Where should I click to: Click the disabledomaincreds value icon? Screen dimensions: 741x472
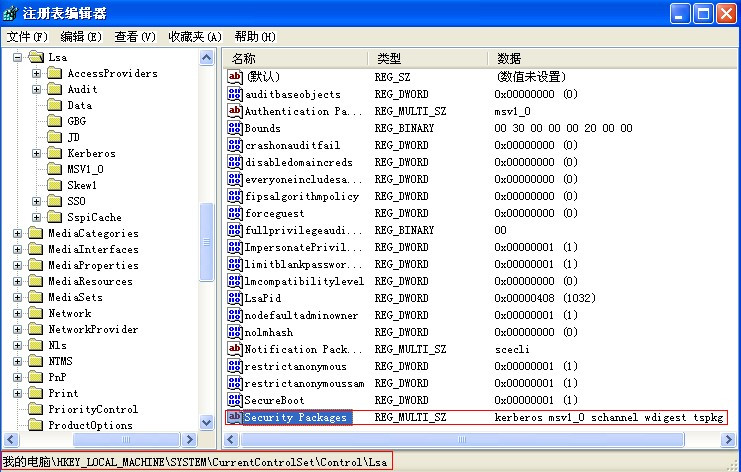tap(235, 162)
